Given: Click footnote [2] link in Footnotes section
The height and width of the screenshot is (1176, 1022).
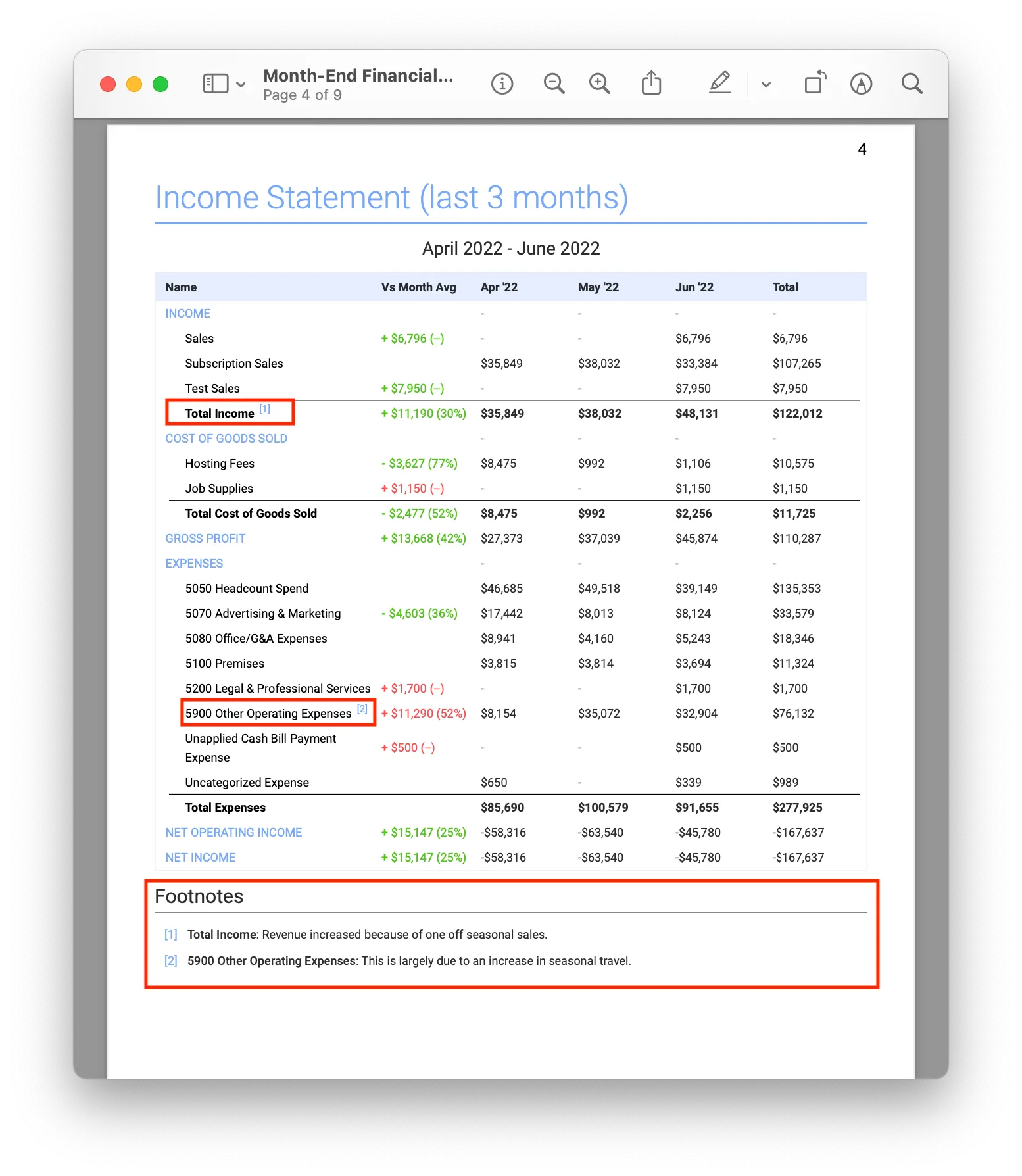Looking at the screenshot, I should click(171, 960).
